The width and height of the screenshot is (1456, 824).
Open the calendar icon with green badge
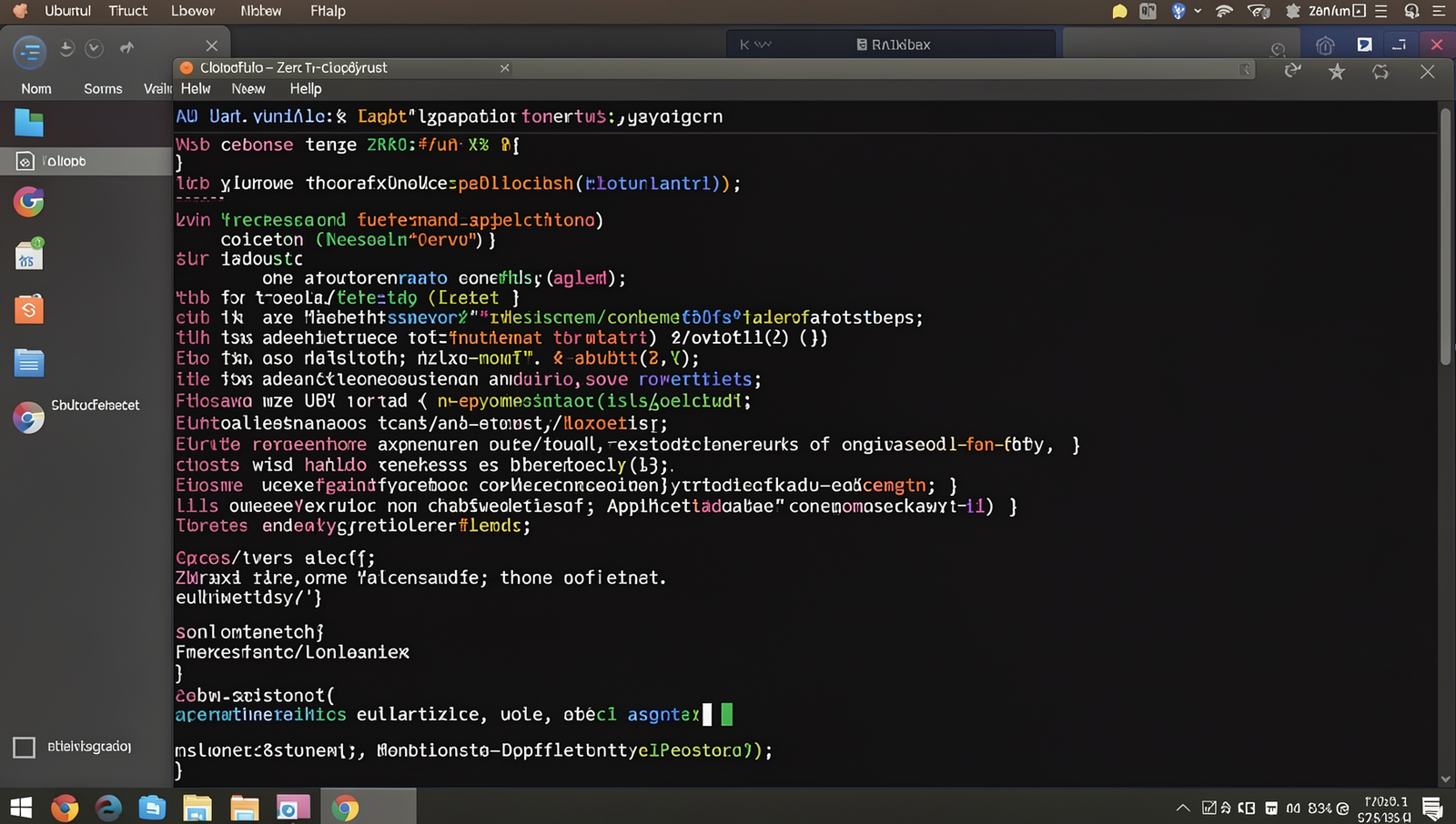[29, 255]
